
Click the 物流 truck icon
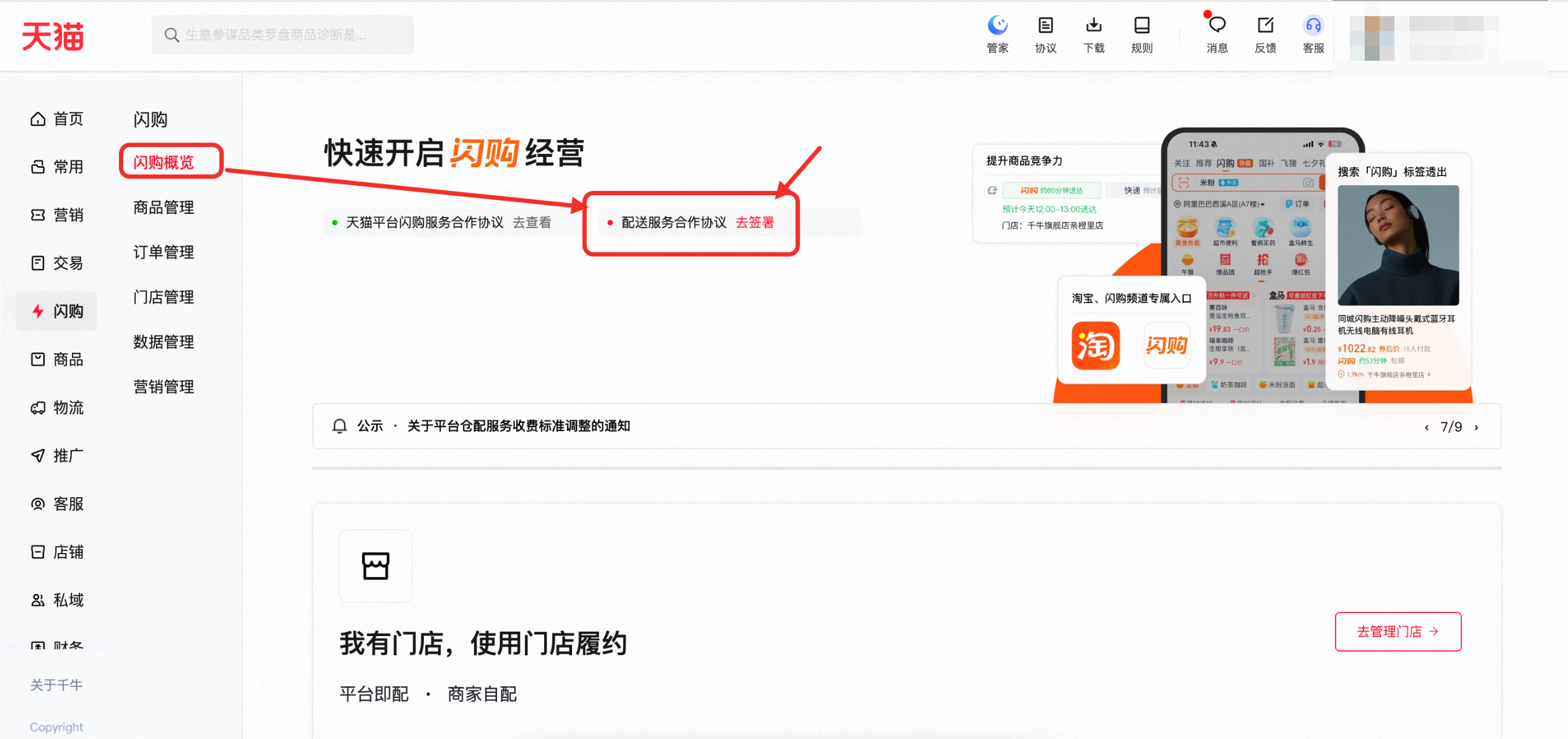coord(38,407)
